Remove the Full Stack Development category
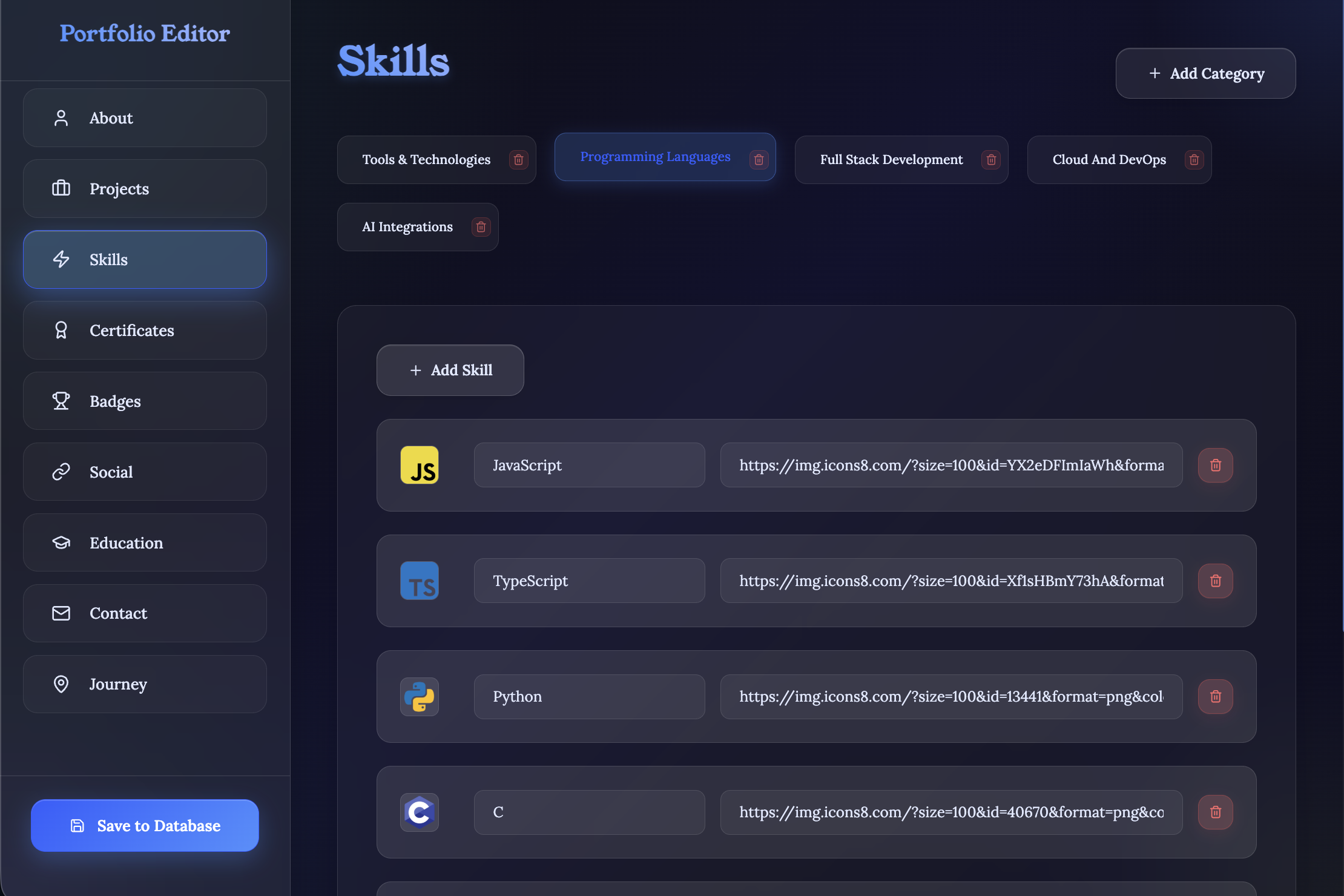The image size is (1344, 896). click(x=991, y=160)
